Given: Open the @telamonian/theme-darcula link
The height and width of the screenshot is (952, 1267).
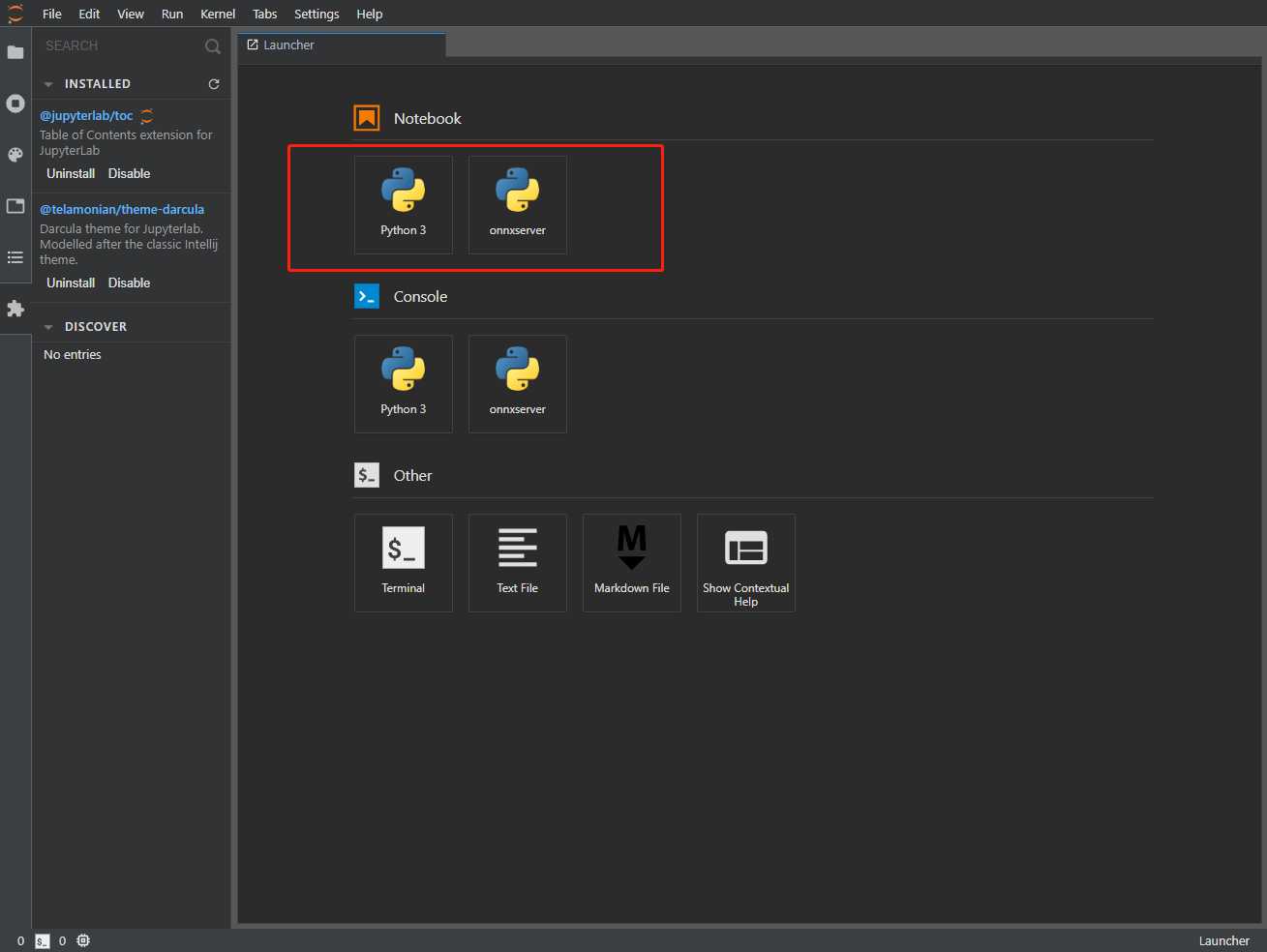Looking at the screenshot, I should click(x=122, y=209).
